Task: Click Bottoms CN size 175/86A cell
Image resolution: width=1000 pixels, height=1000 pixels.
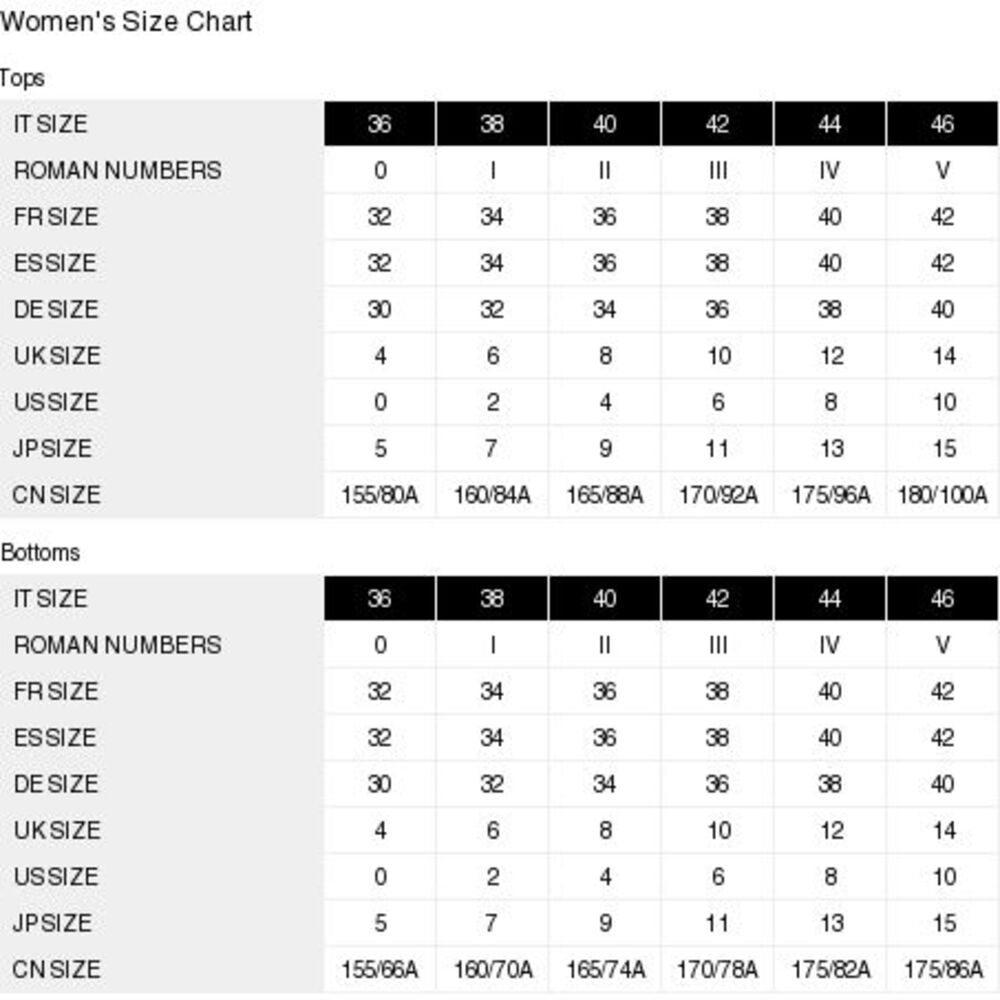Action: [943, 969]
